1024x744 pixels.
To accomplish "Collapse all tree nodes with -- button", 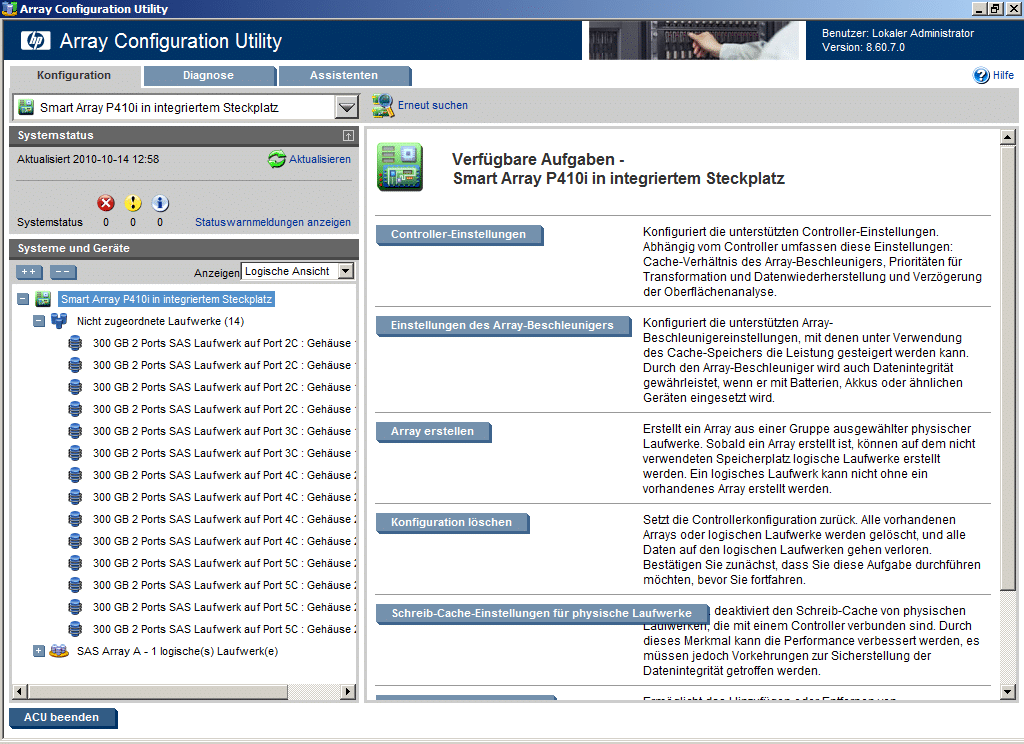I will coord(63,272).
